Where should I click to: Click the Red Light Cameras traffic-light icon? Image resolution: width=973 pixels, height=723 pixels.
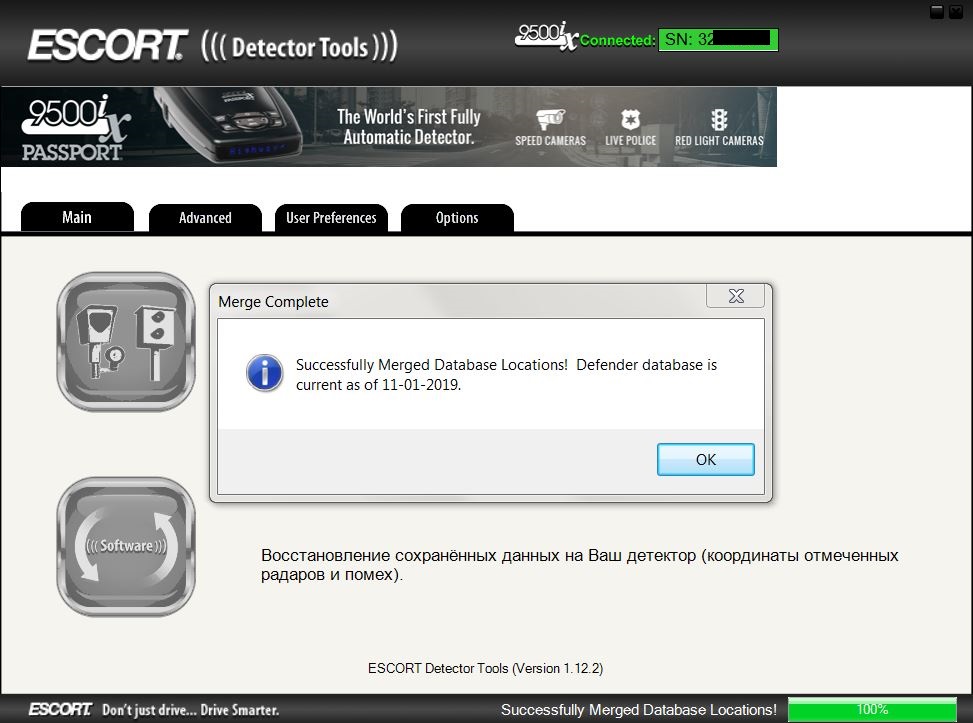[718, 121]
